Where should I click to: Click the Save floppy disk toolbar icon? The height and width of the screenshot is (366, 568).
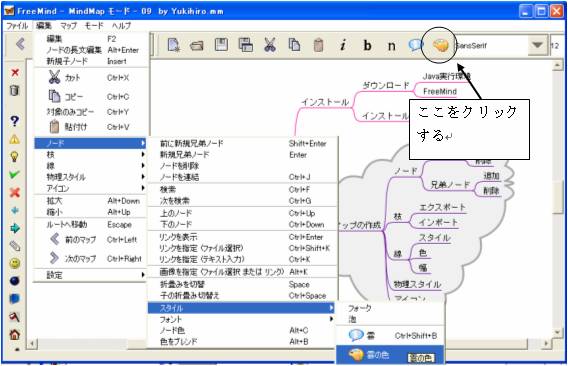pos(221,45)
